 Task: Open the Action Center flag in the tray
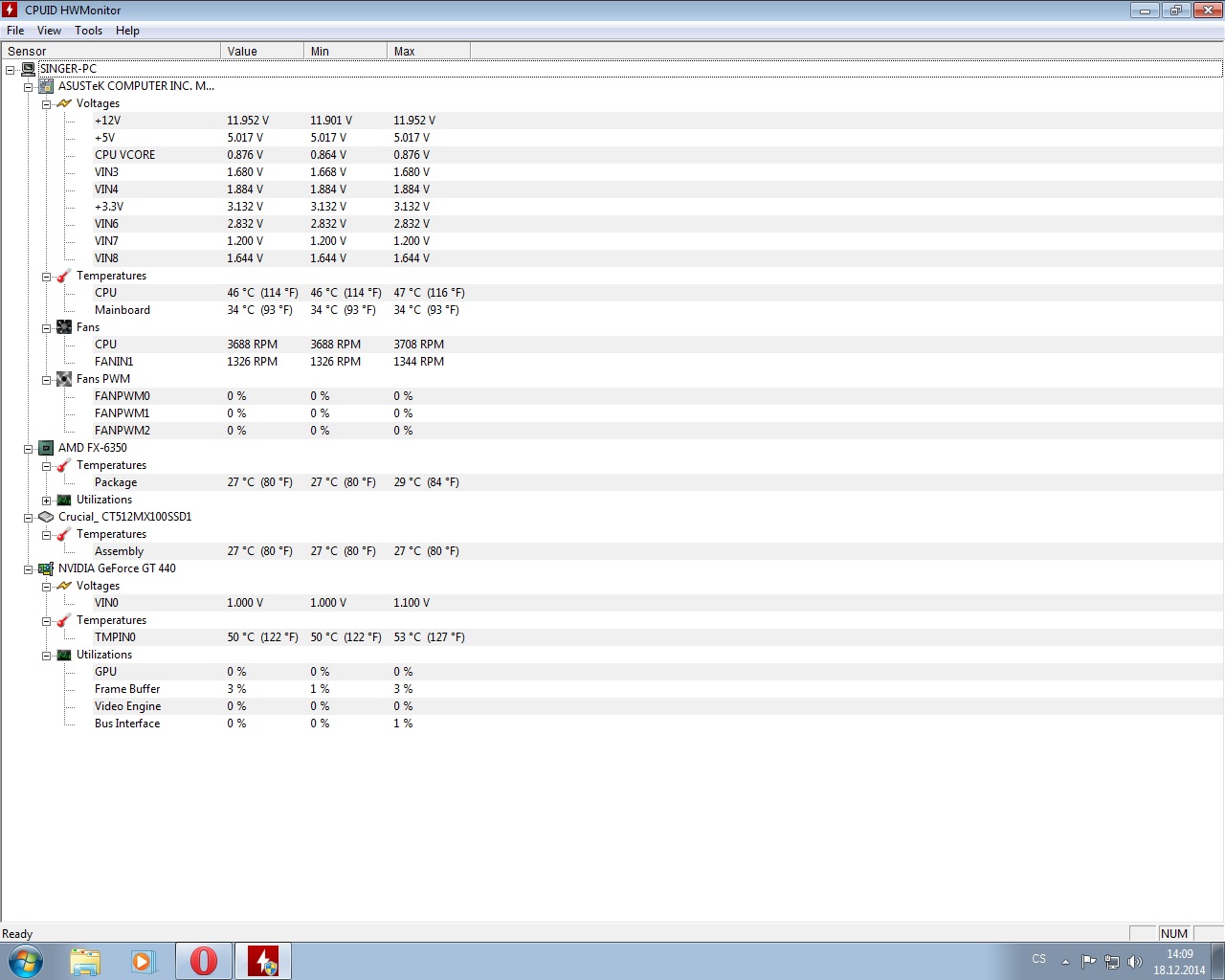tap(1089, 962)
